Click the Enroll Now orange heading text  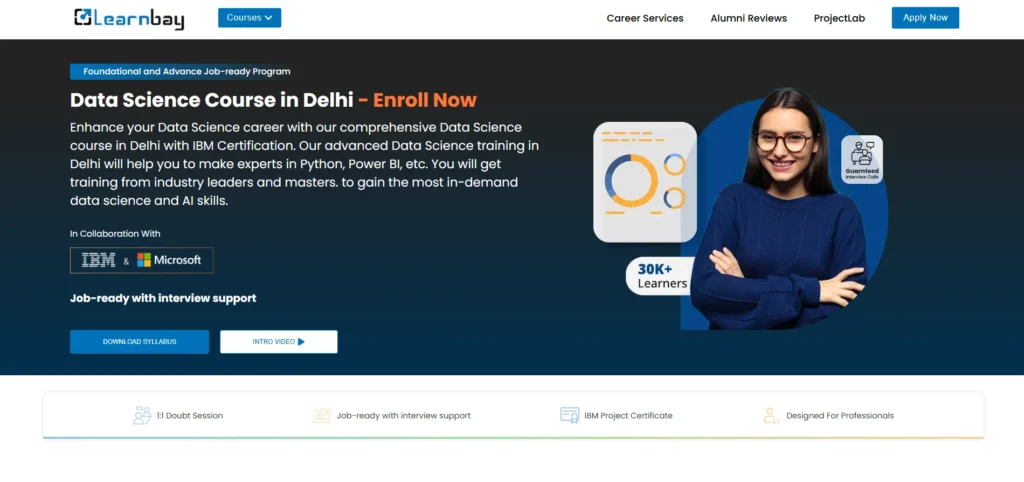tap(424, 100)
